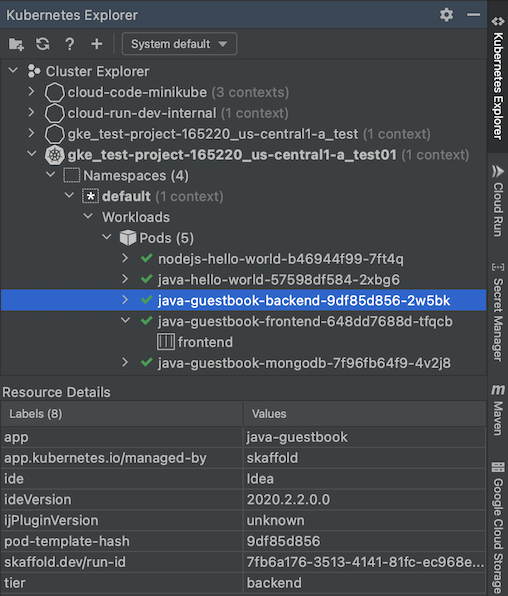Collapse the default namespace

point(69,196)
